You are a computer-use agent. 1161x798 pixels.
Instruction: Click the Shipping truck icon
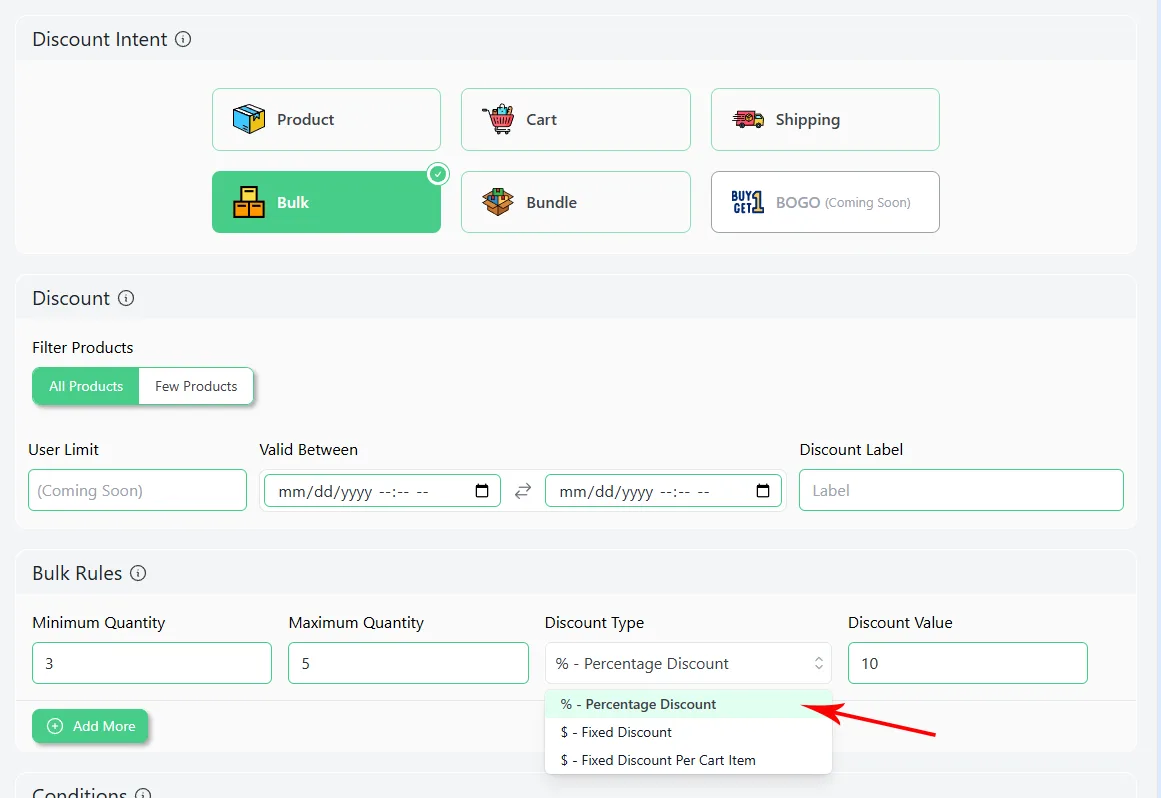[748, 119]
